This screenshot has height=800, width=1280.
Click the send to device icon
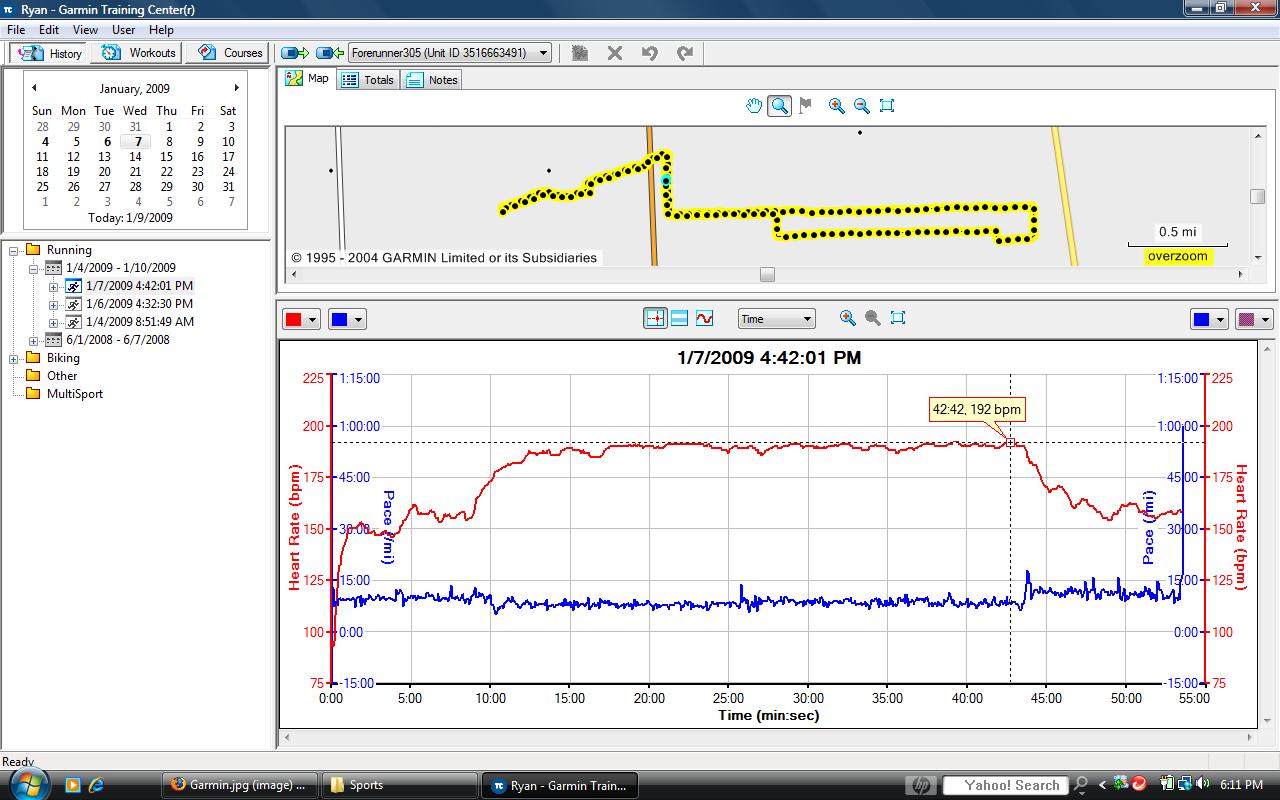(295, 53)
